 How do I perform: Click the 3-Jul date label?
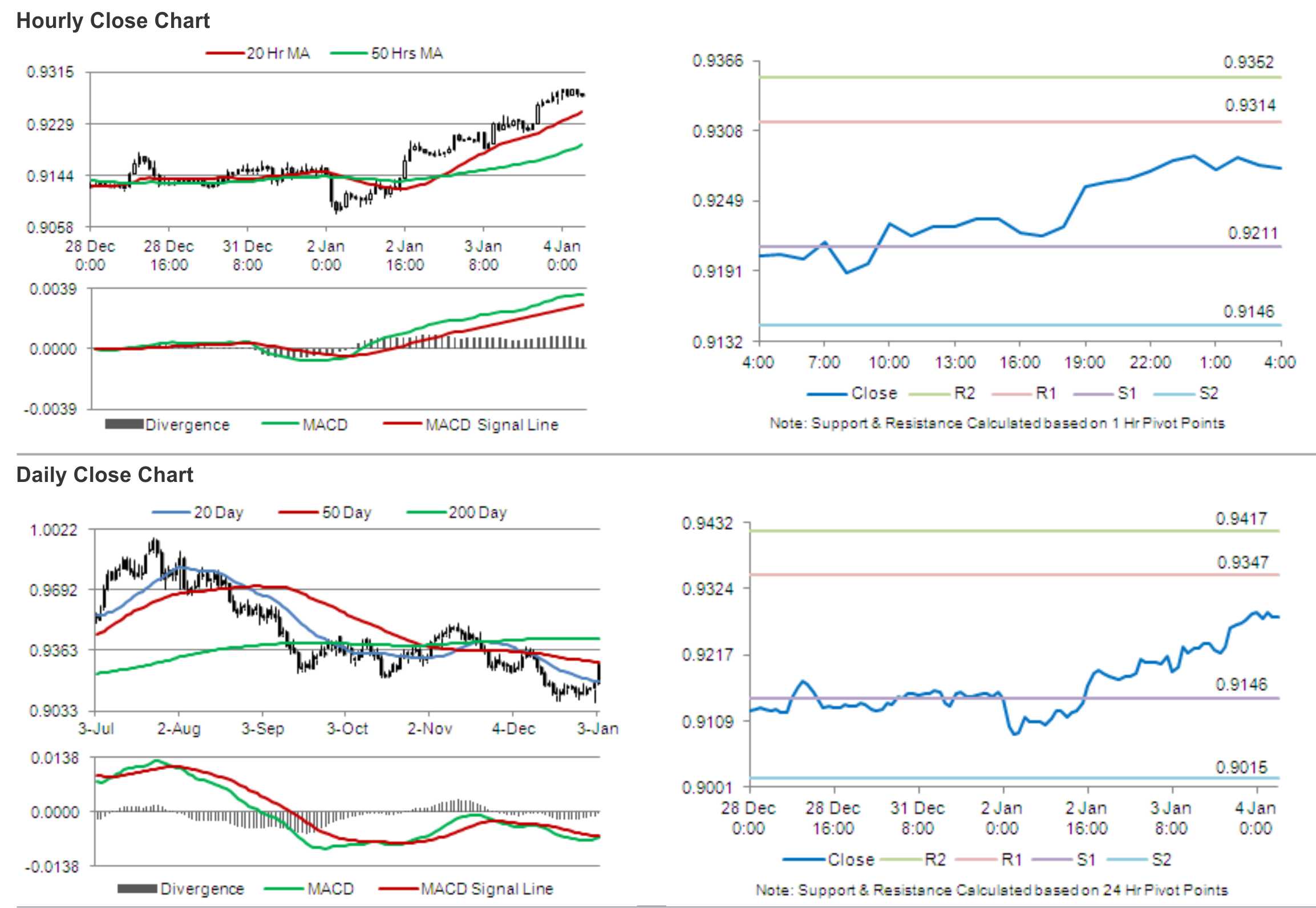pos(96,728)
